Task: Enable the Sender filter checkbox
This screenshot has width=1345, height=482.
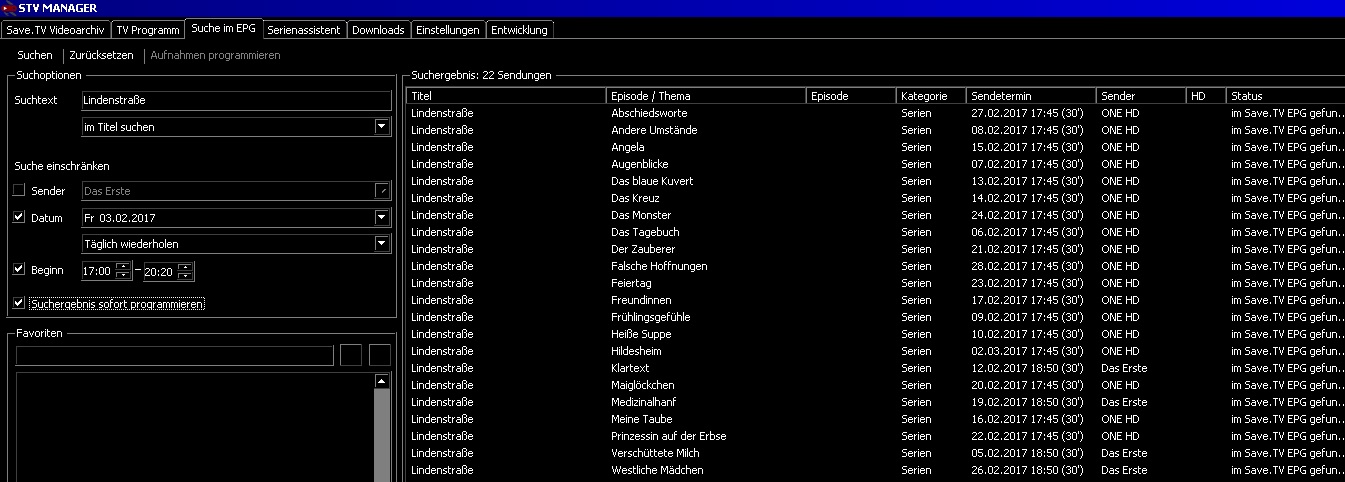Action: [x=19, y=191]
